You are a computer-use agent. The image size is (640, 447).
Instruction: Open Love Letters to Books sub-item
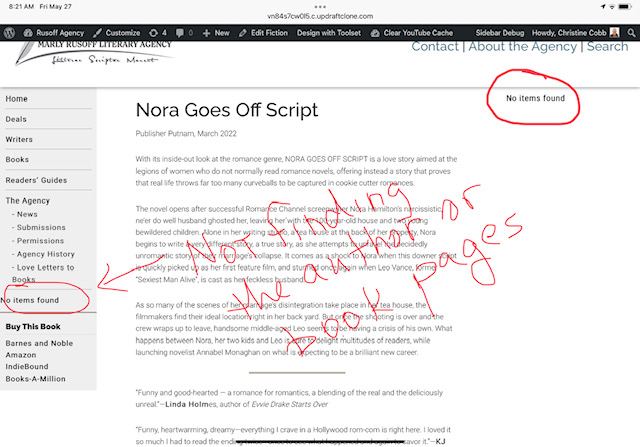(43, 273)
